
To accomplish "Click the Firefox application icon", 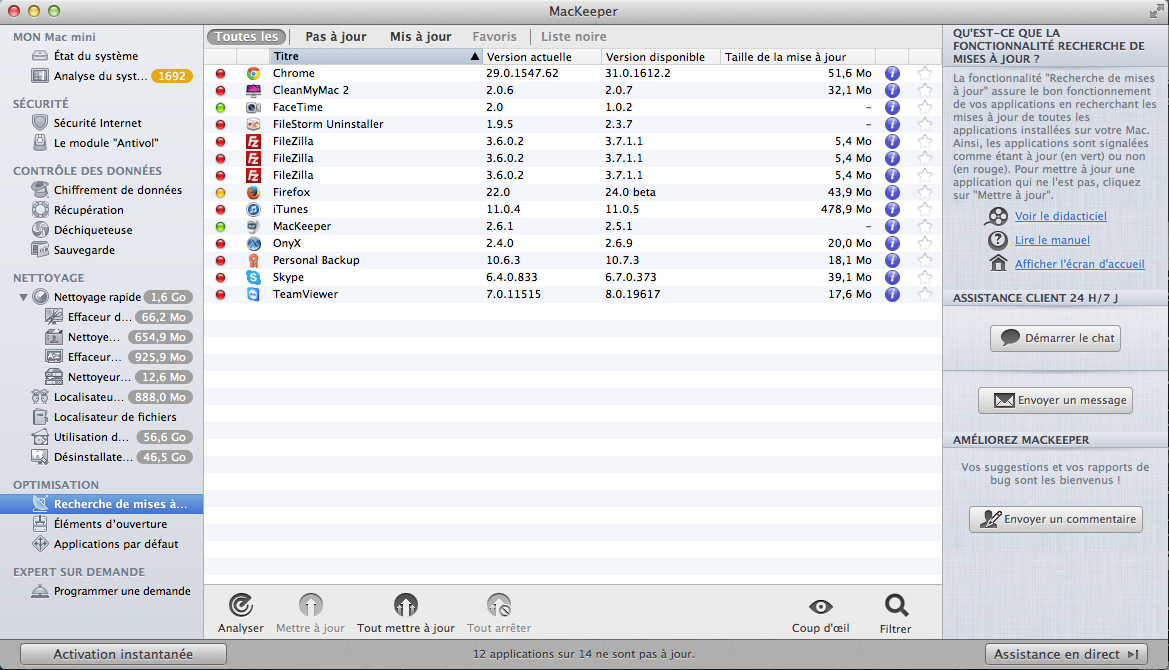I will point(253,192).
